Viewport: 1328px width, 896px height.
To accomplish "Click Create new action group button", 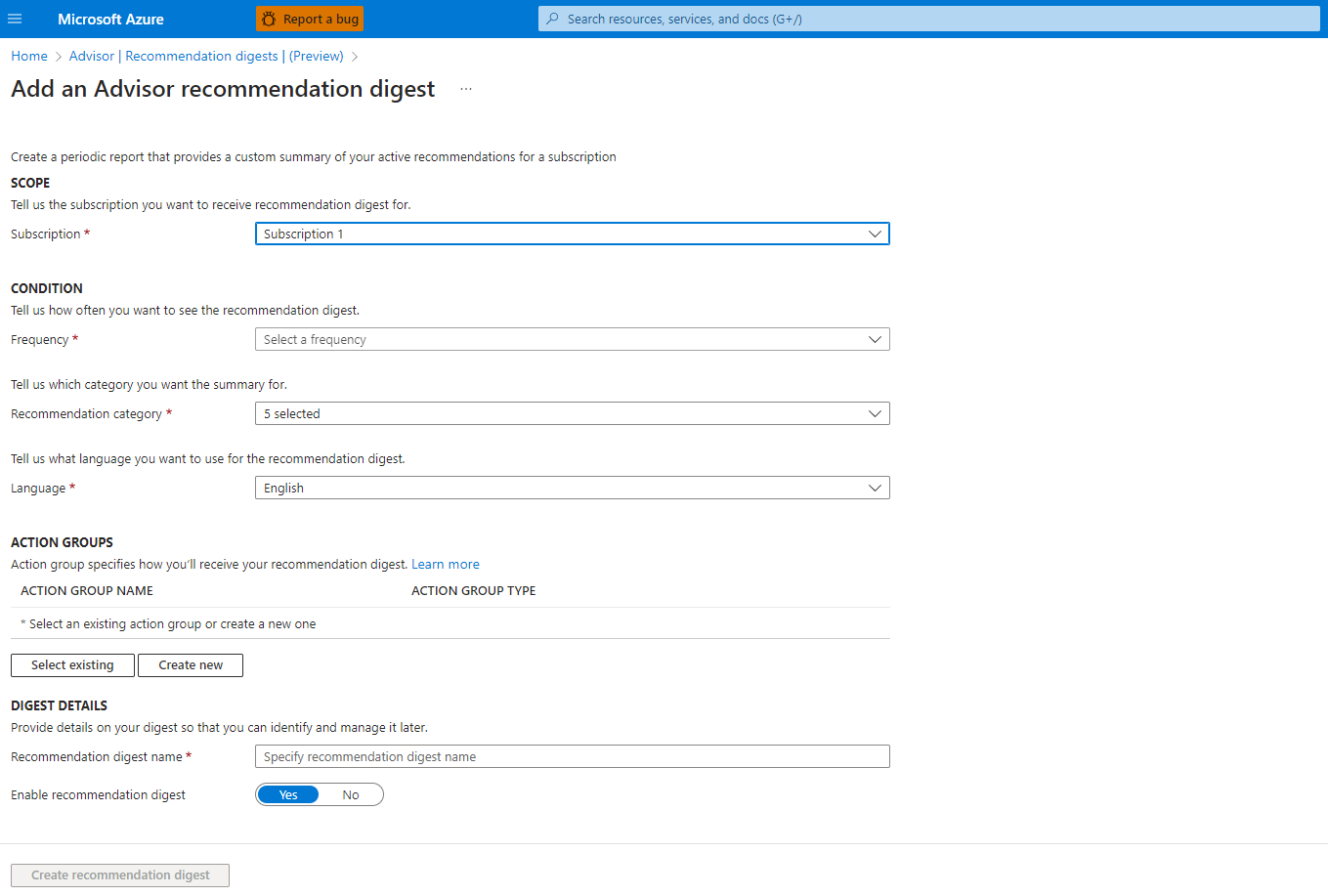I will pos(191,665).
